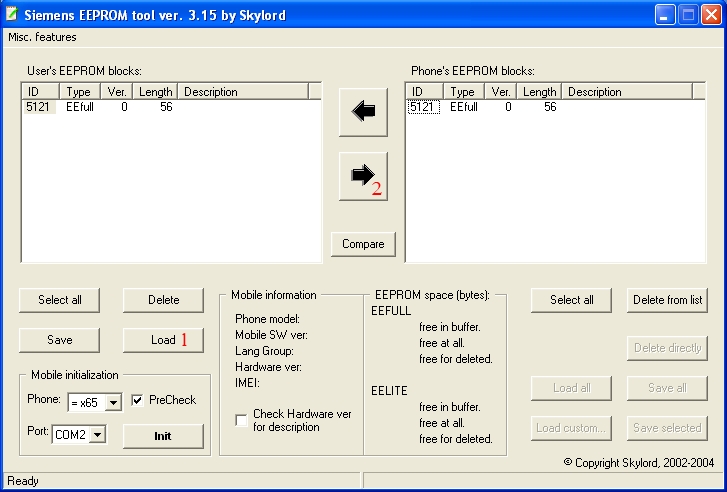Click ID column header in Phone's list
727x492 pixels.
coord(425,92)
